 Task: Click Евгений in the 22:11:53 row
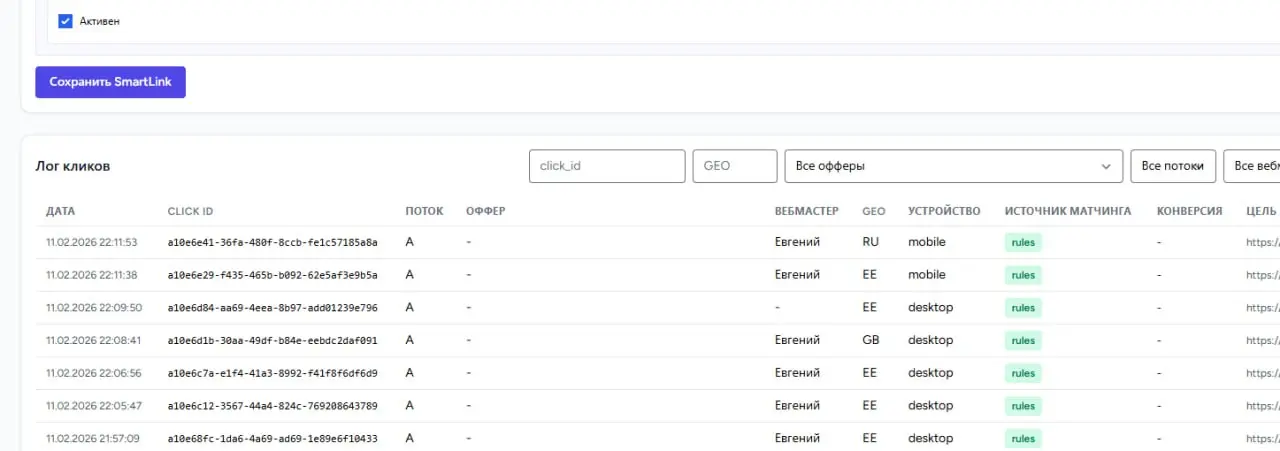(x=797, y=242)
